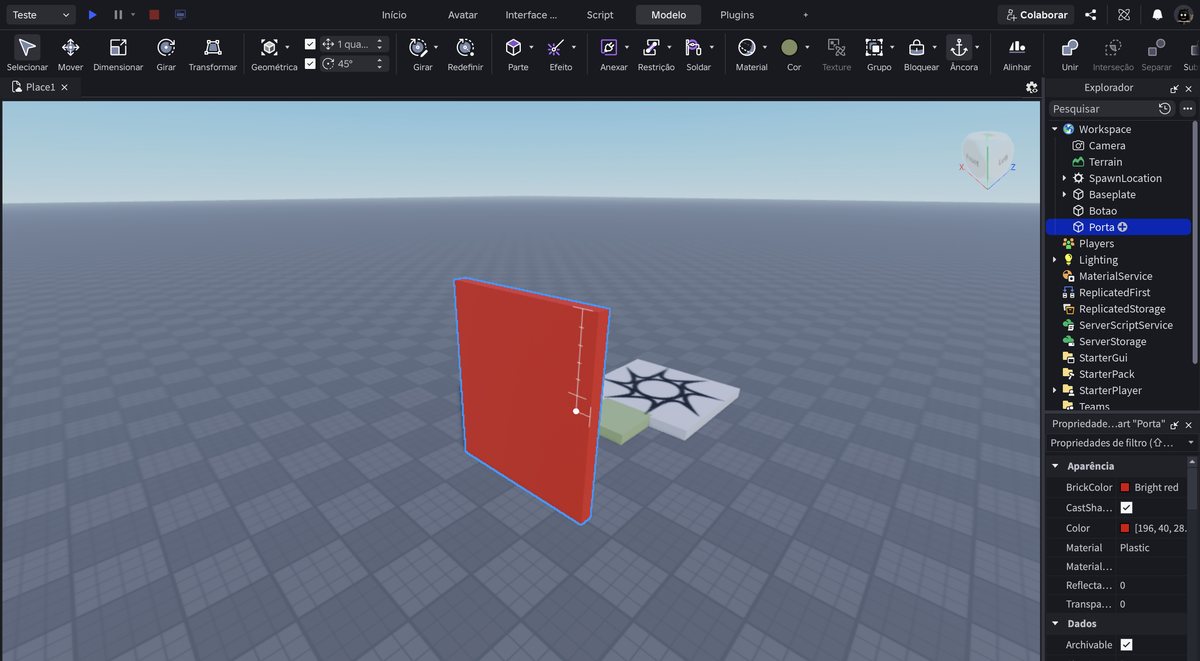Click the Pesquisar search field
This screenshot has height=661, width=1200.
(1101, 108)
